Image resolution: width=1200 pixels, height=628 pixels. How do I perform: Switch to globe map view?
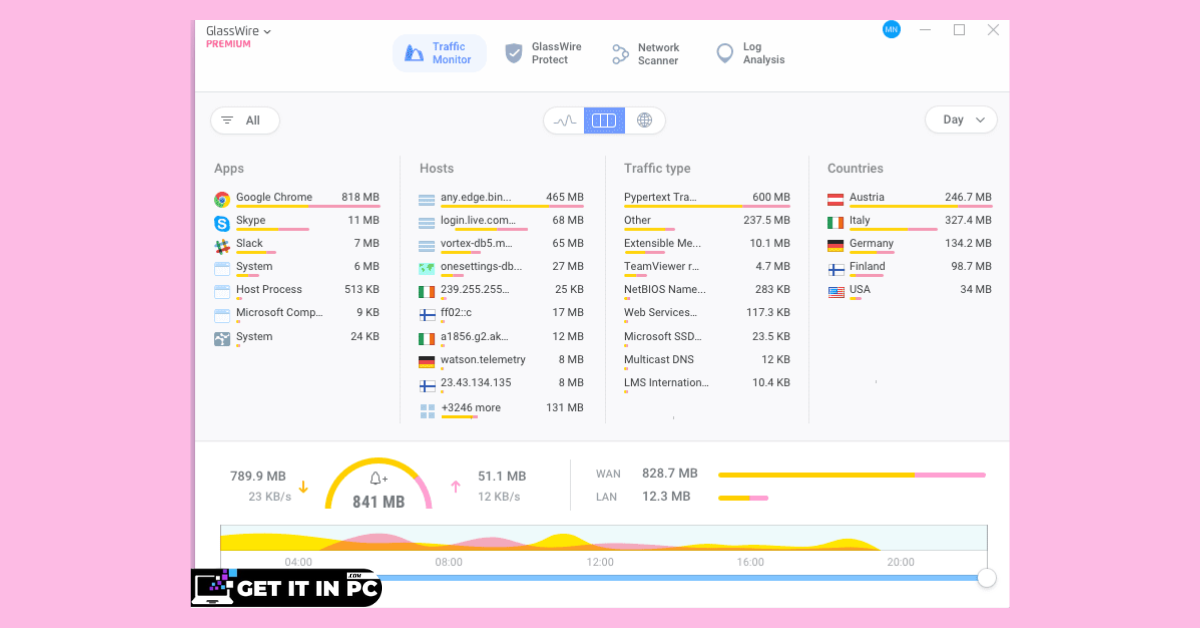(x=644, y=120)
